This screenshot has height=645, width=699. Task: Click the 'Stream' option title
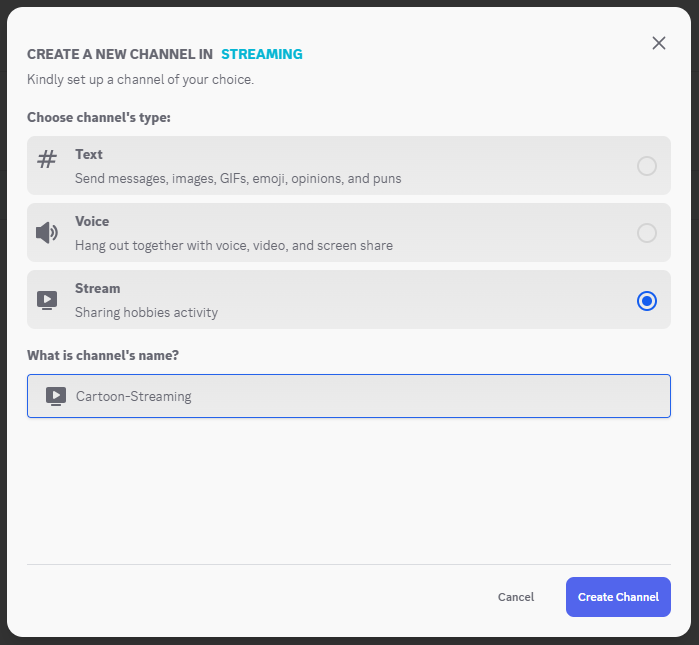(x=97, y=289)
